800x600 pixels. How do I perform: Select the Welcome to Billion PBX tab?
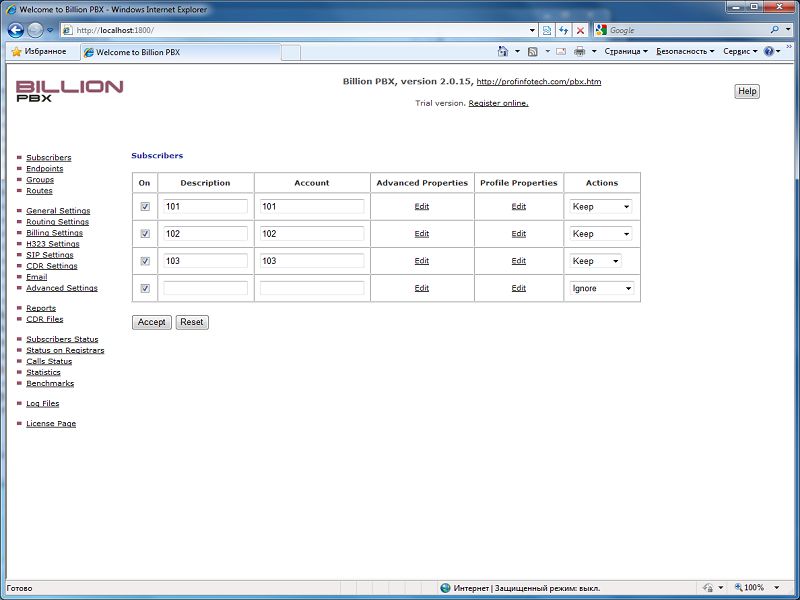click(x=181, y=52)
